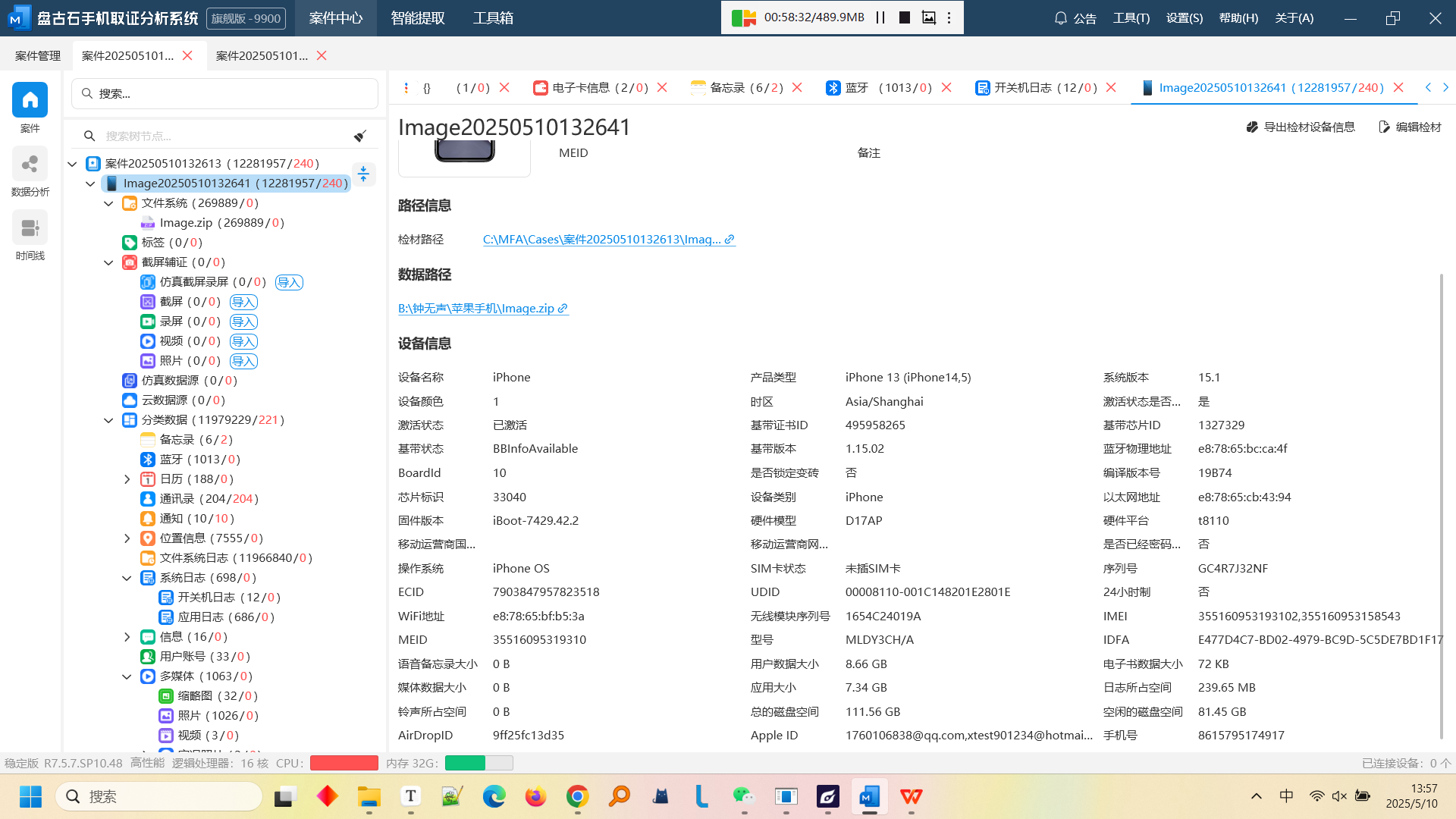The width and height of the screenshot is (1456, 819).
Task: Click the collapse-all tree icon
Action: pyautogui.click(x=363, y=174)
